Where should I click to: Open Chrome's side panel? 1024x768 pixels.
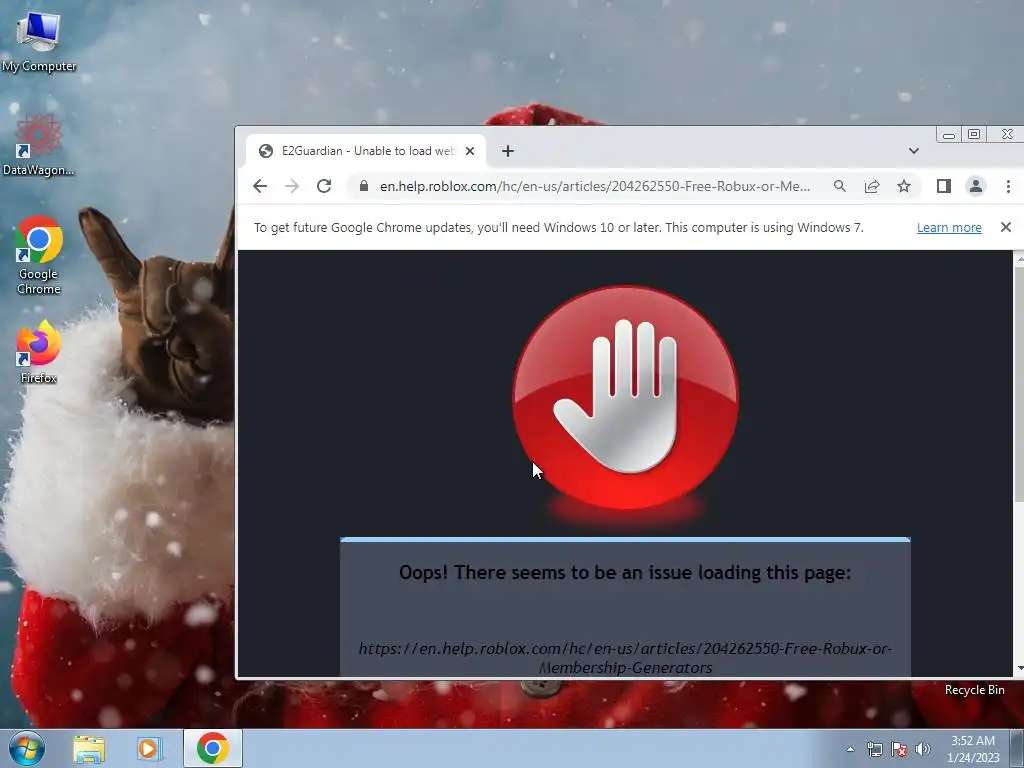pos(944,186)
